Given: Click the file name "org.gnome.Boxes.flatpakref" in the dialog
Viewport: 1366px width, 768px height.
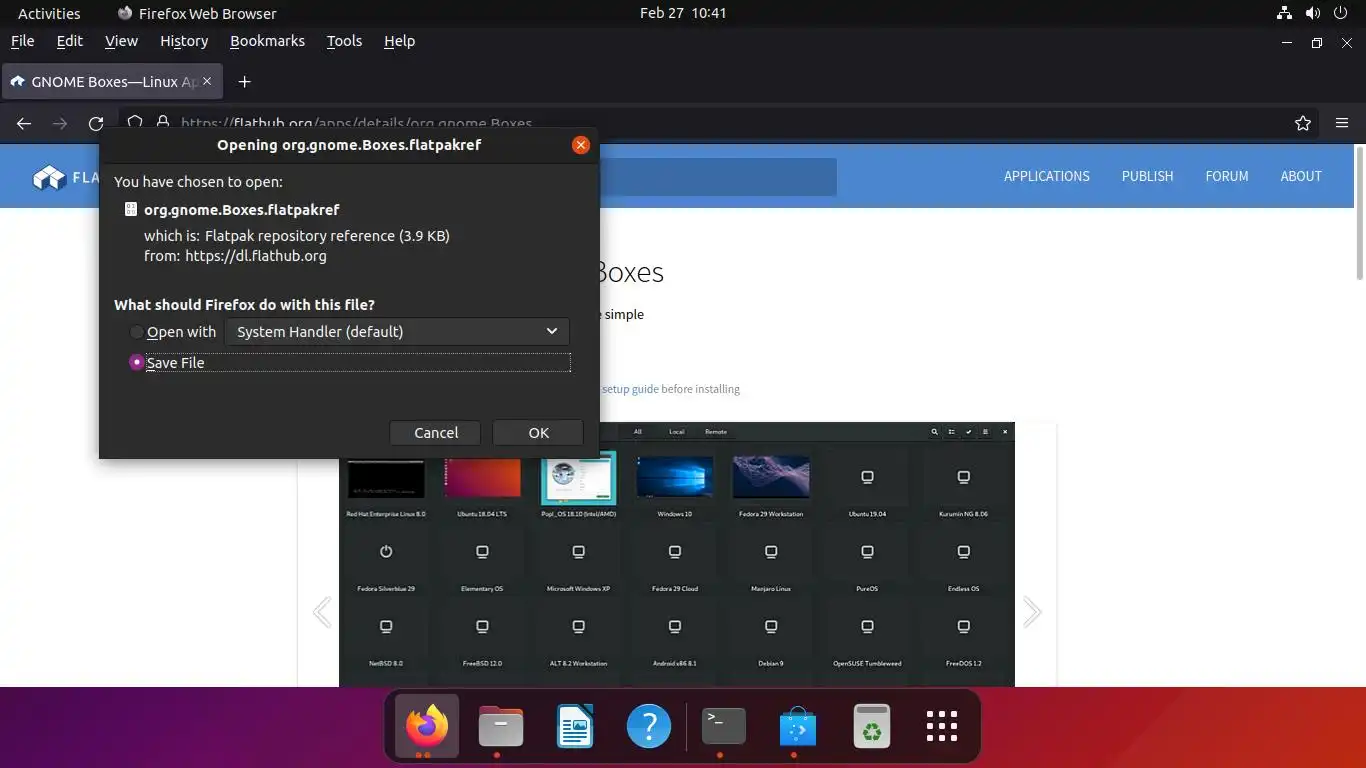Looking at the screenshot, I should tap(242, 210).
